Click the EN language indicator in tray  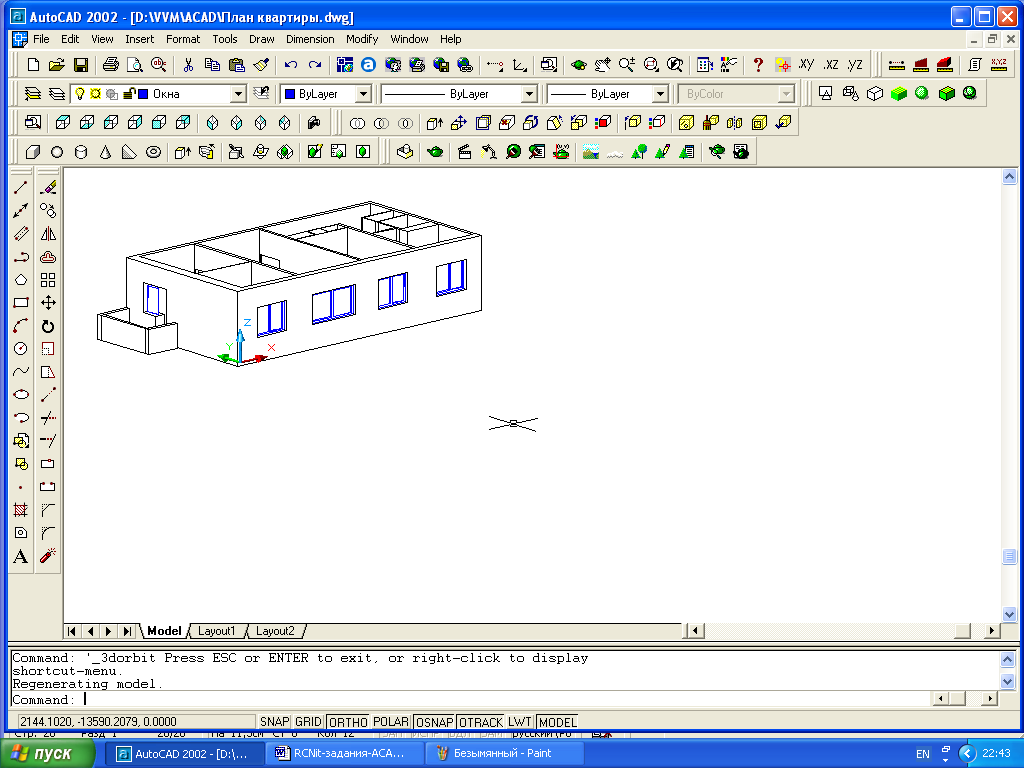[x=922, y=754]
